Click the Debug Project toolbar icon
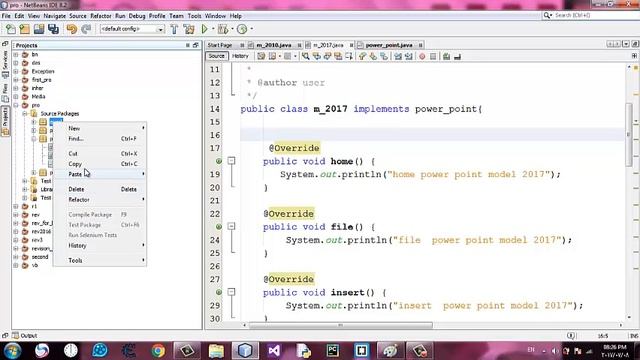The height and width of the screenshot is (360, 640). 223,29
